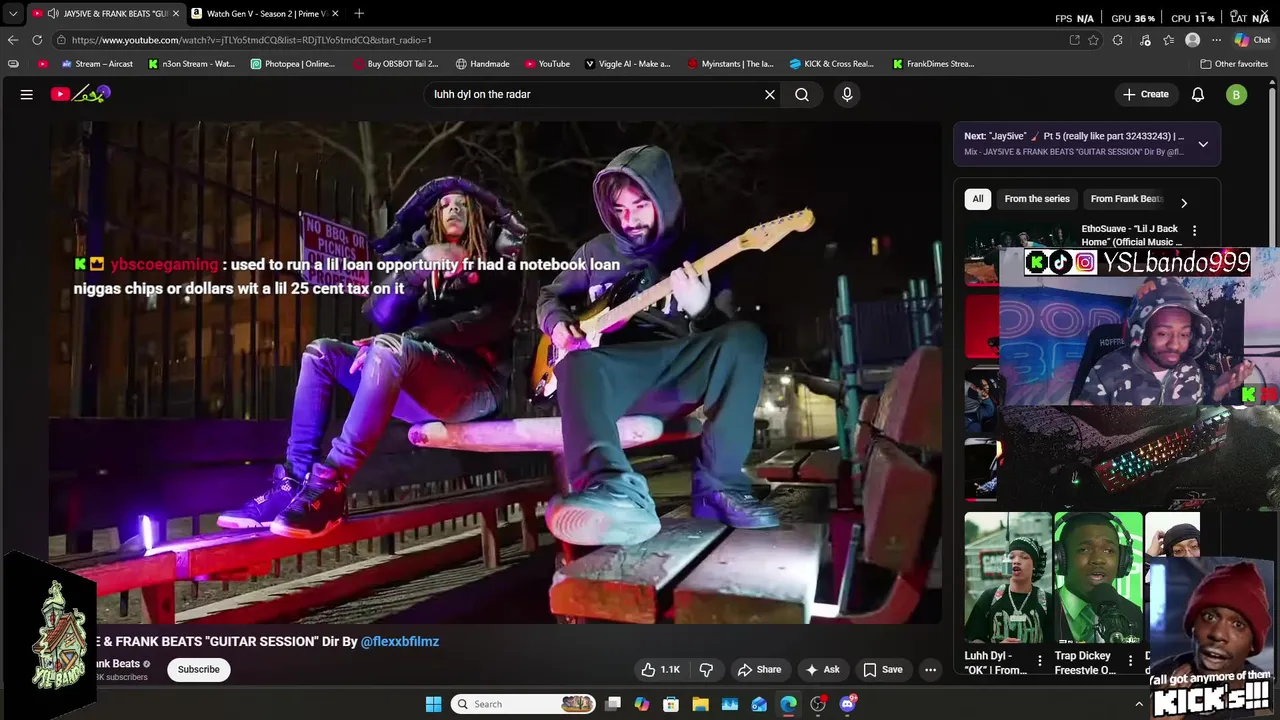Start voice search with the microphone

(847, 94)
